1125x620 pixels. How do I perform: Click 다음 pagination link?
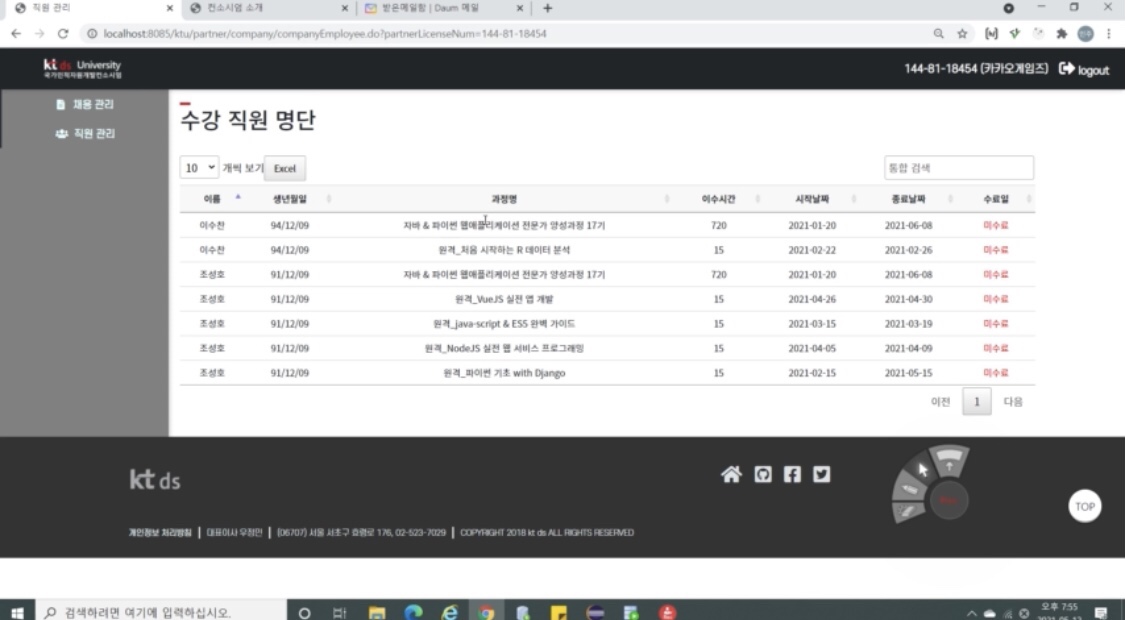click(1012, 402)
